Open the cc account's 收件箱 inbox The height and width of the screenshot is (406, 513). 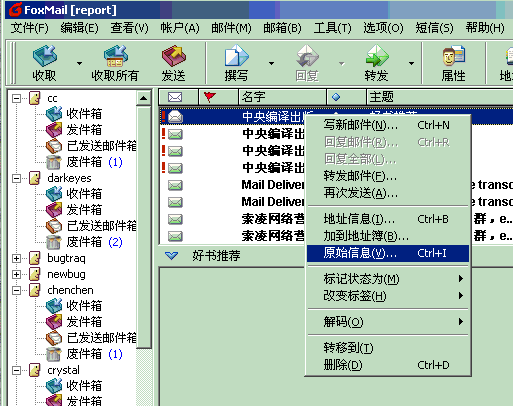tap(84, 114)
